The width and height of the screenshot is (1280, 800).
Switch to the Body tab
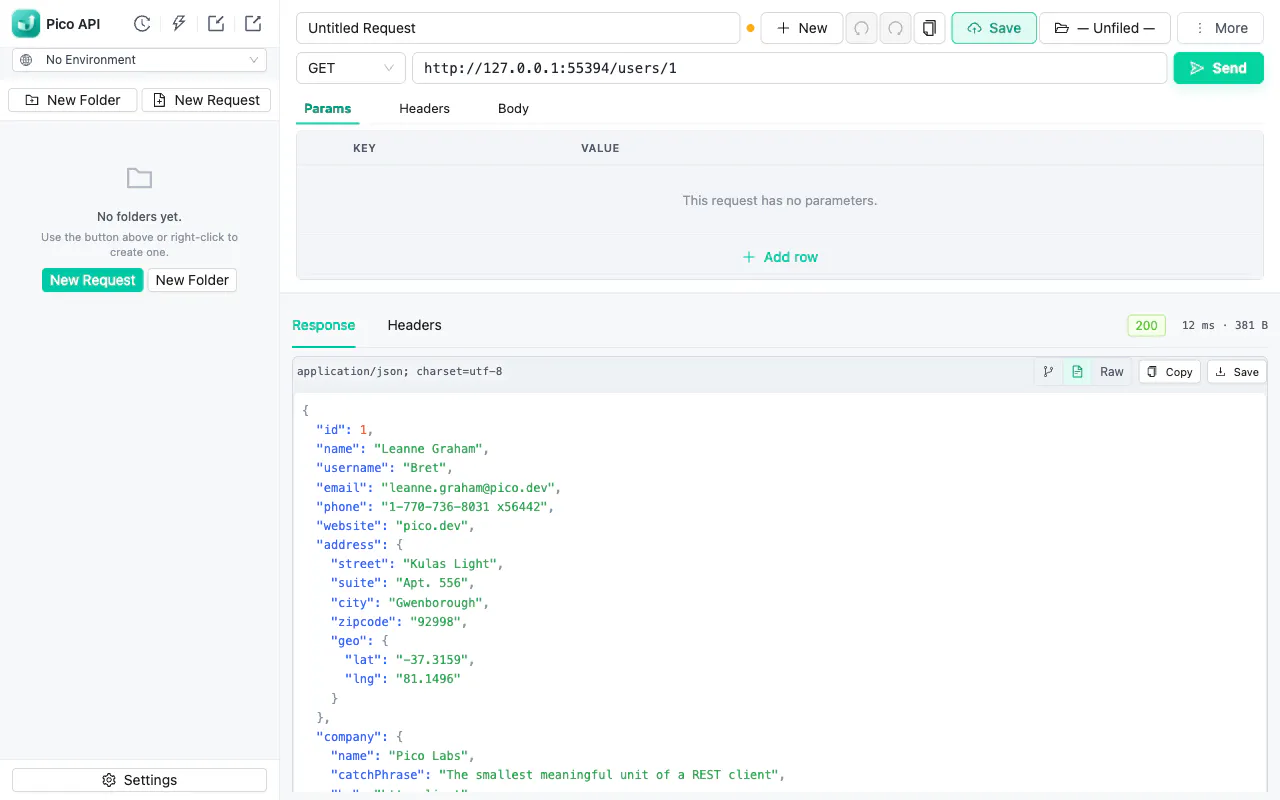(513, 108)
